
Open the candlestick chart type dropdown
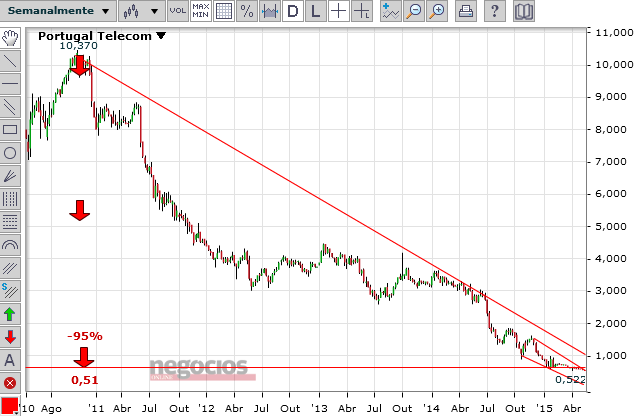[142, 11]
